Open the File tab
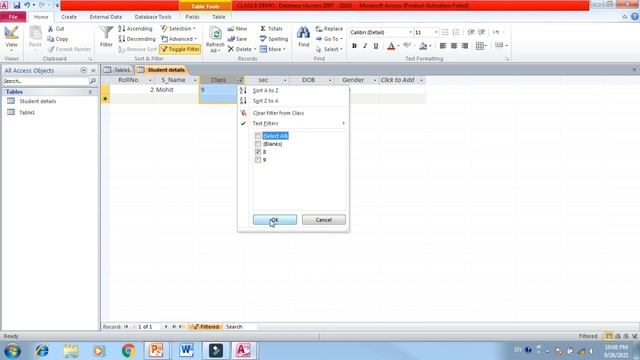 pyautogui.click(x=13, y=17)
